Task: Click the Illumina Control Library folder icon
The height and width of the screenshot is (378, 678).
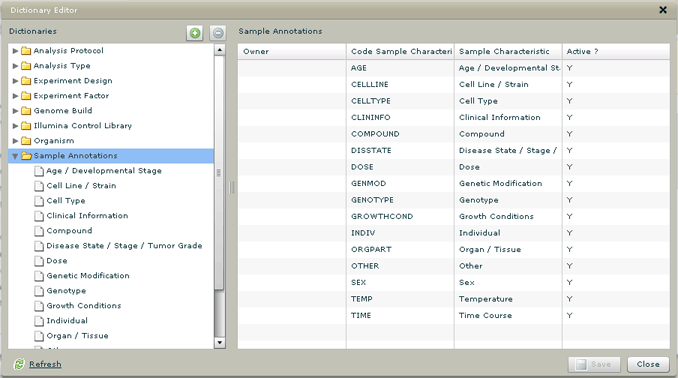Action: point(26,125)
